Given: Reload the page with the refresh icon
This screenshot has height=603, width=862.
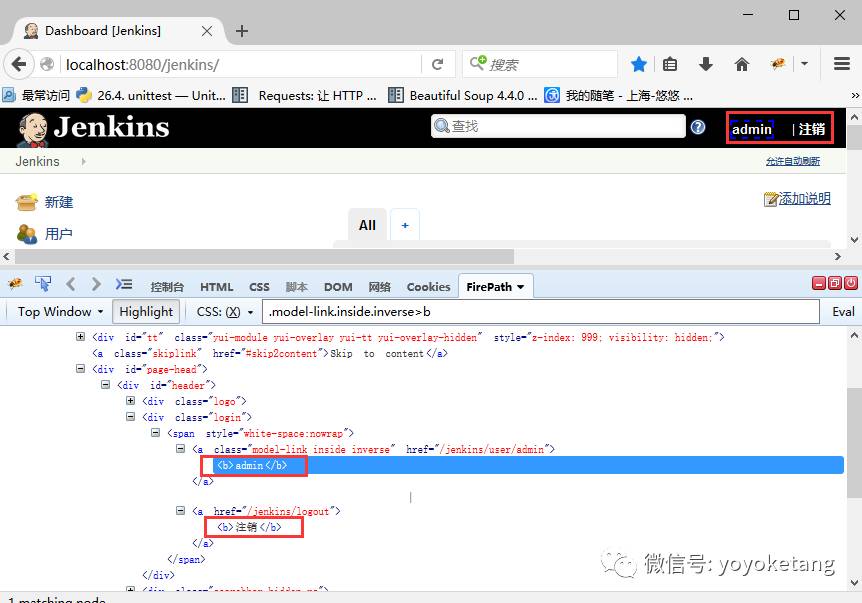Looking at the screenshot, I should tap(438, 64).
